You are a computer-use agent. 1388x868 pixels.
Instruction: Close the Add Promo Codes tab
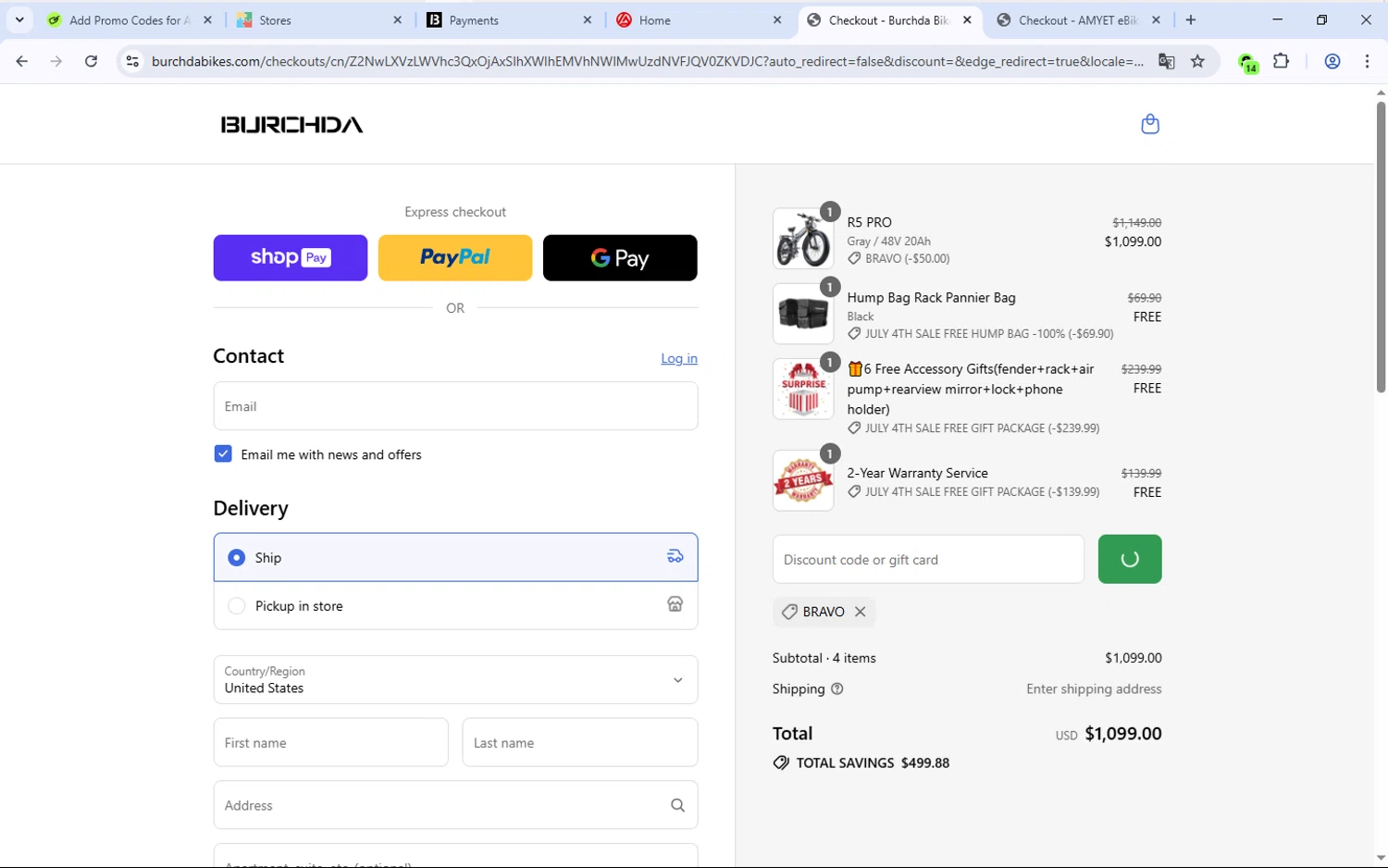[208, 19]
